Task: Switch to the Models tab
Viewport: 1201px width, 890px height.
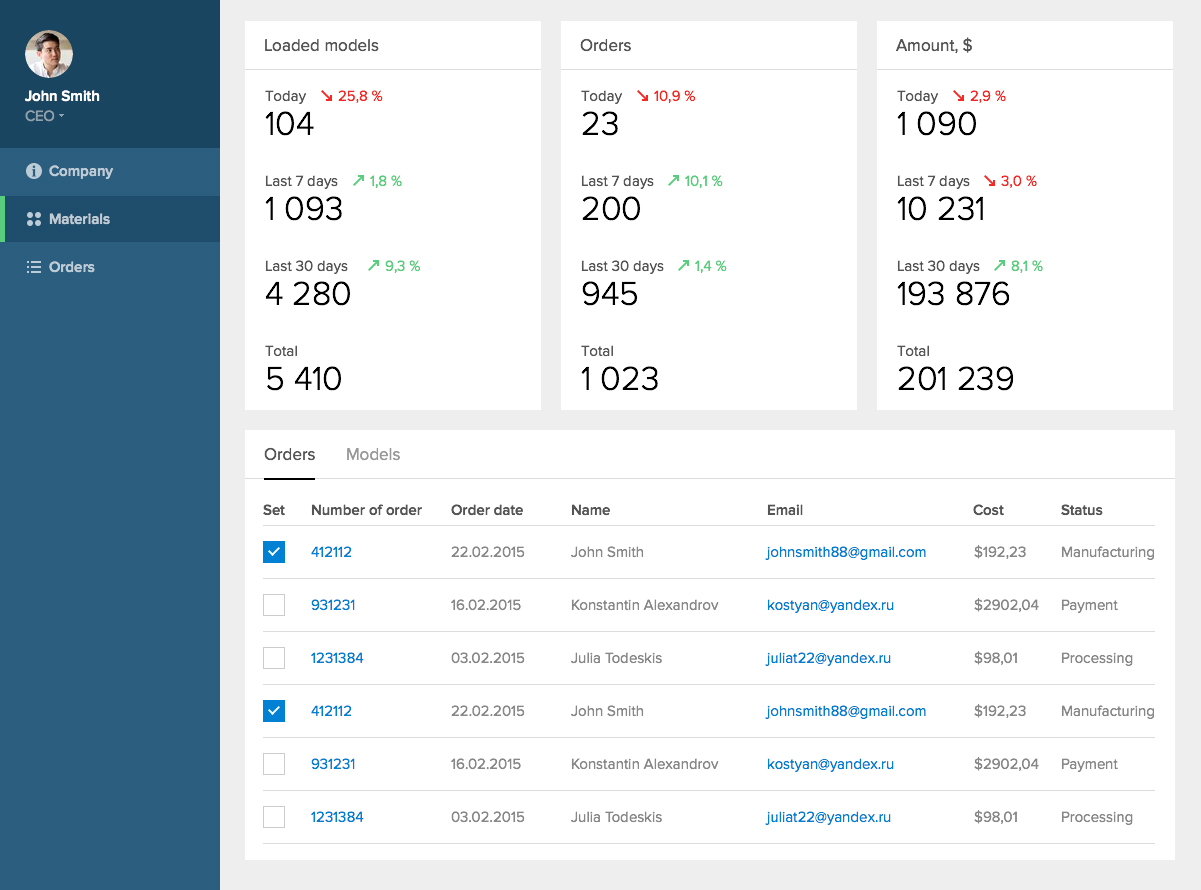Action: click(x=373, y=455)
